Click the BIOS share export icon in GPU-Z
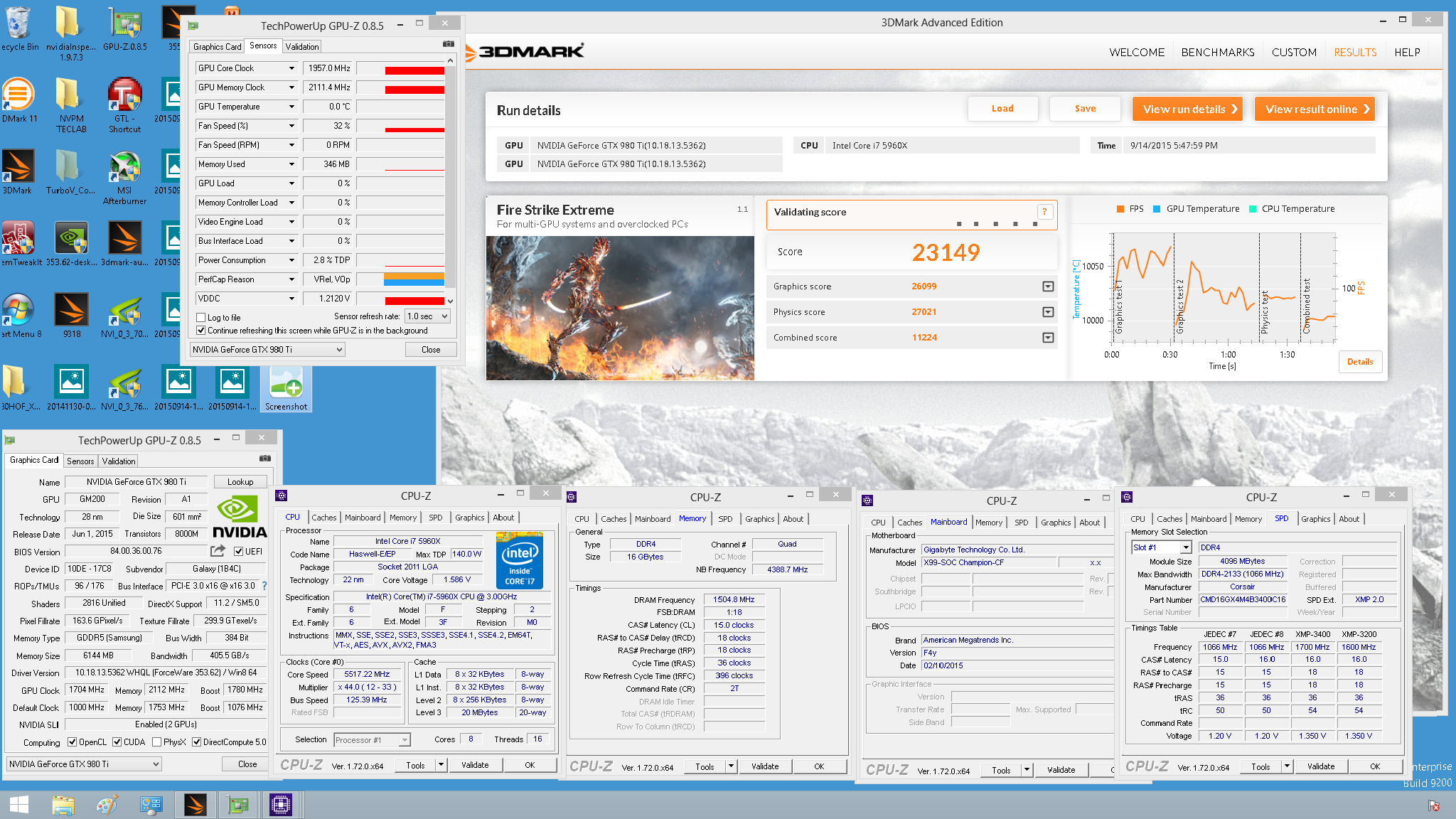The width and height of the screenshot is (1456, 819). [x=218, y=551]
